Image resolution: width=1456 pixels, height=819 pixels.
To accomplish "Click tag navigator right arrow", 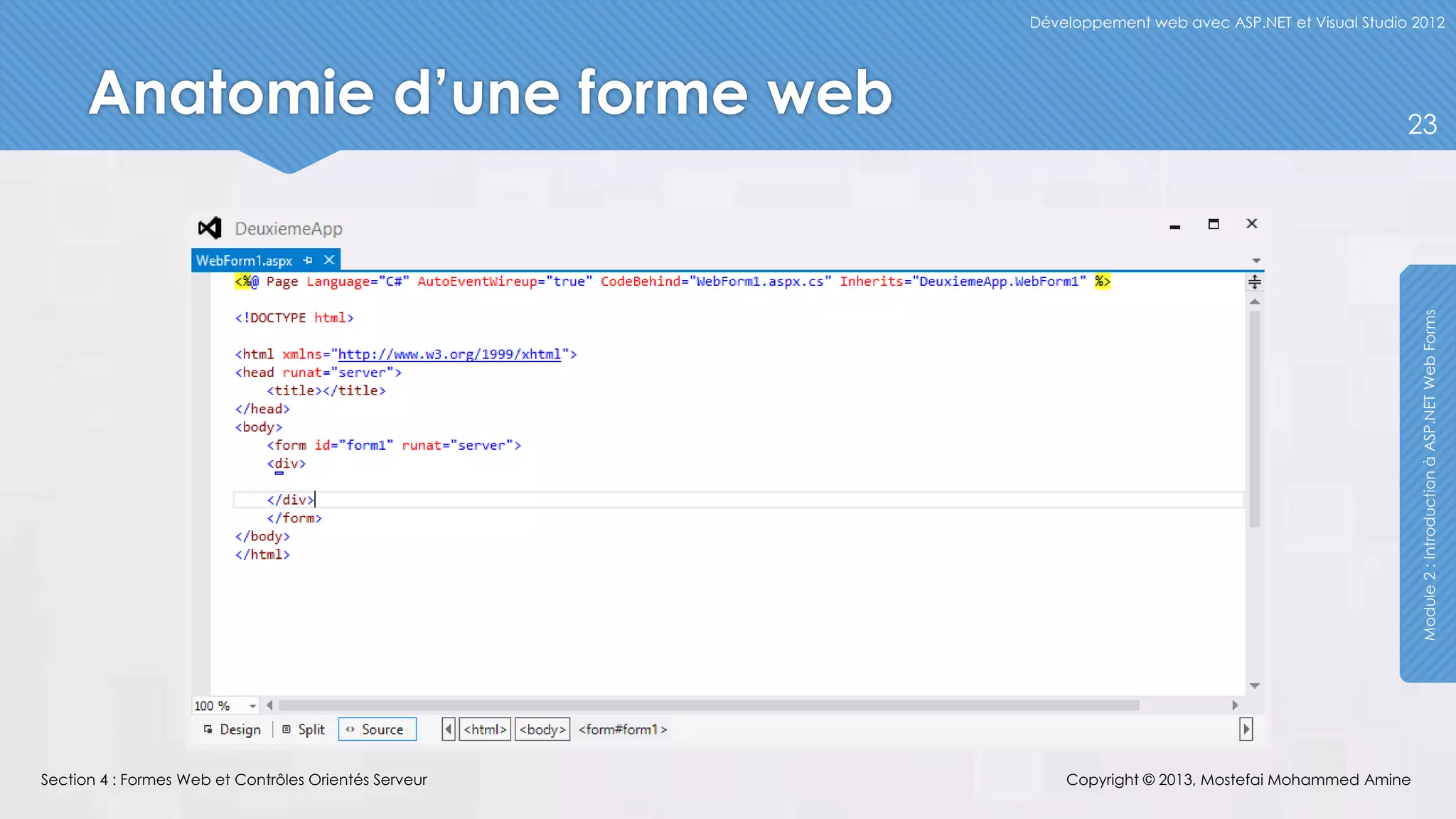I will [x=1246, y=729].
